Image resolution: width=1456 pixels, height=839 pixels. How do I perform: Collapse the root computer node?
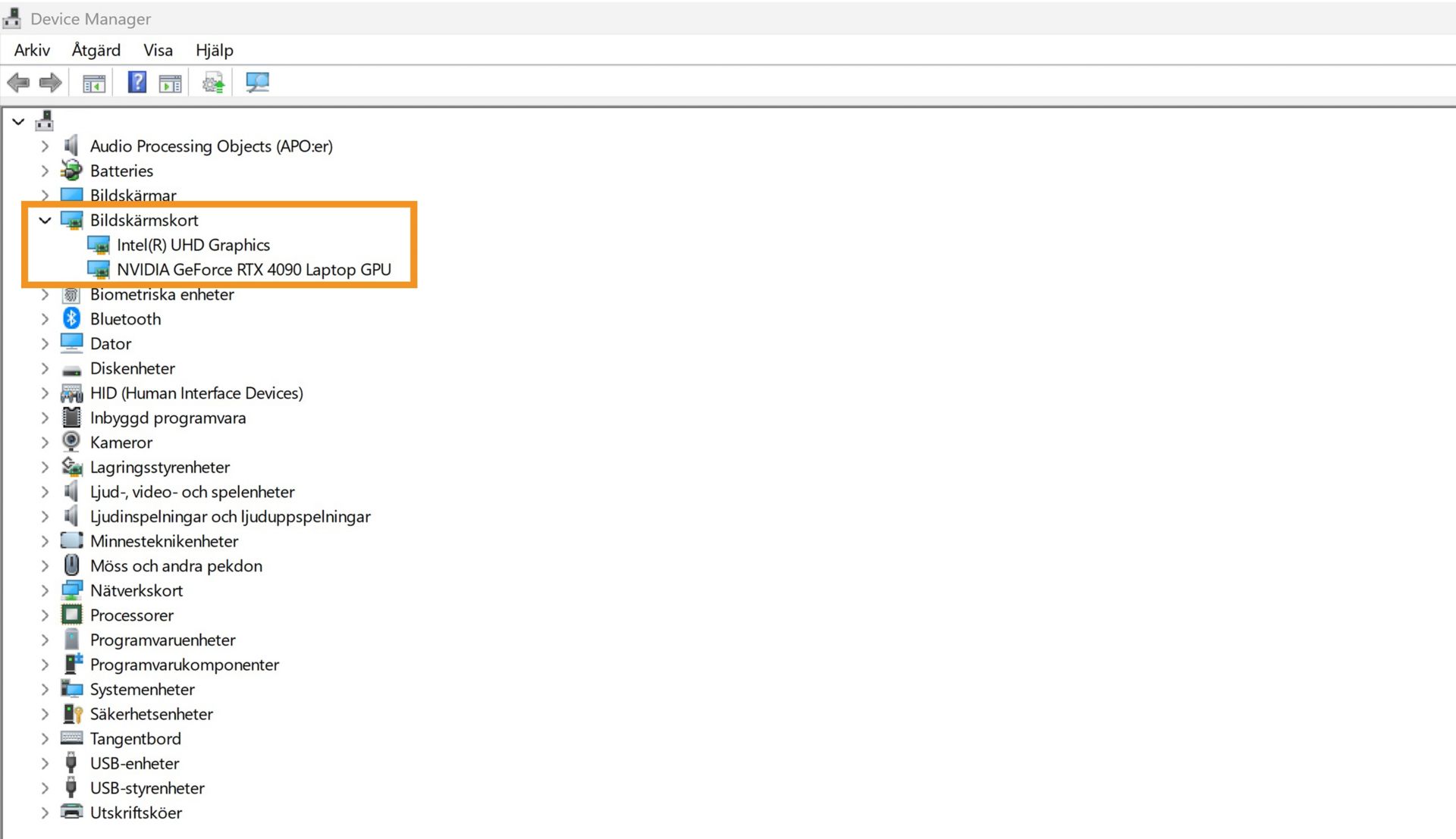(18, 121)
